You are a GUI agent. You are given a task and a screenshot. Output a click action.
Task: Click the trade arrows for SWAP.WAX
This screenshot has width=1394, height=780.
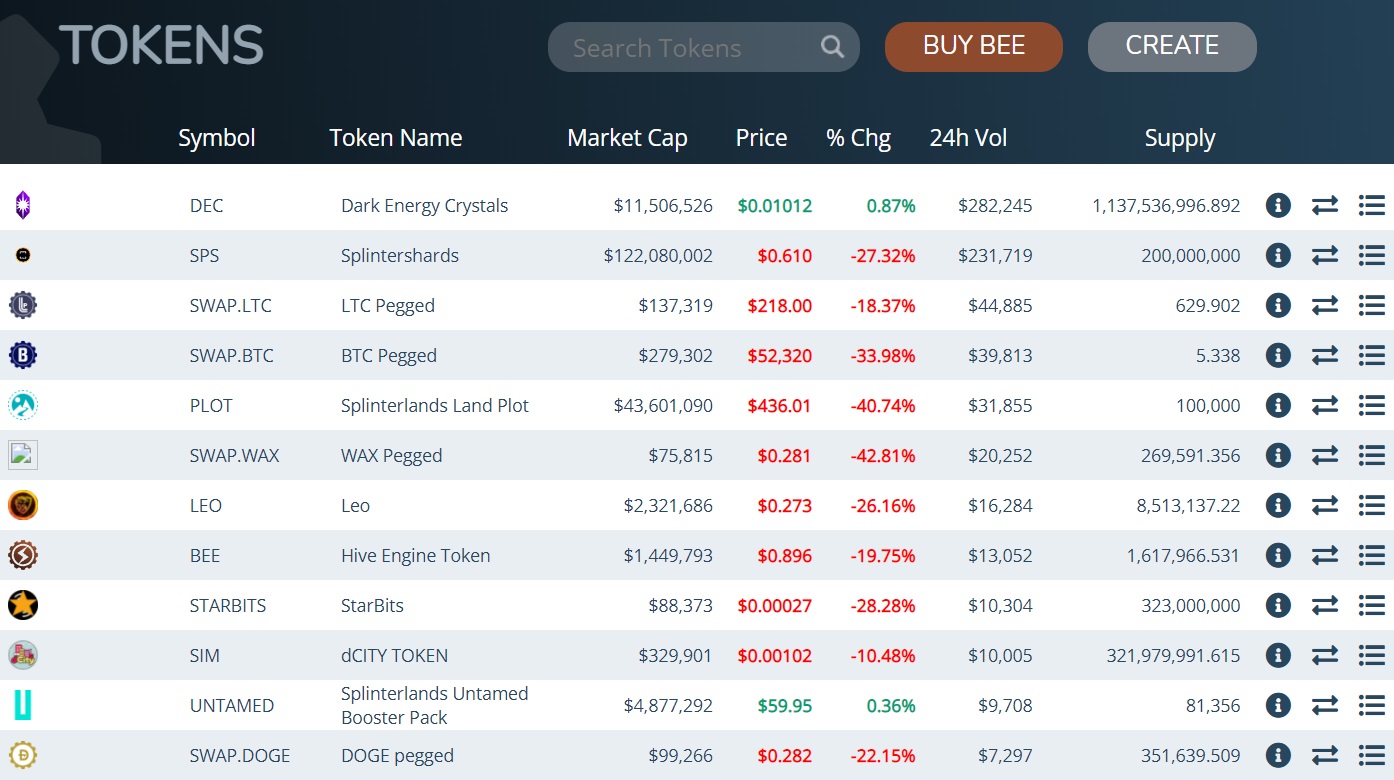pos(1325,455)
